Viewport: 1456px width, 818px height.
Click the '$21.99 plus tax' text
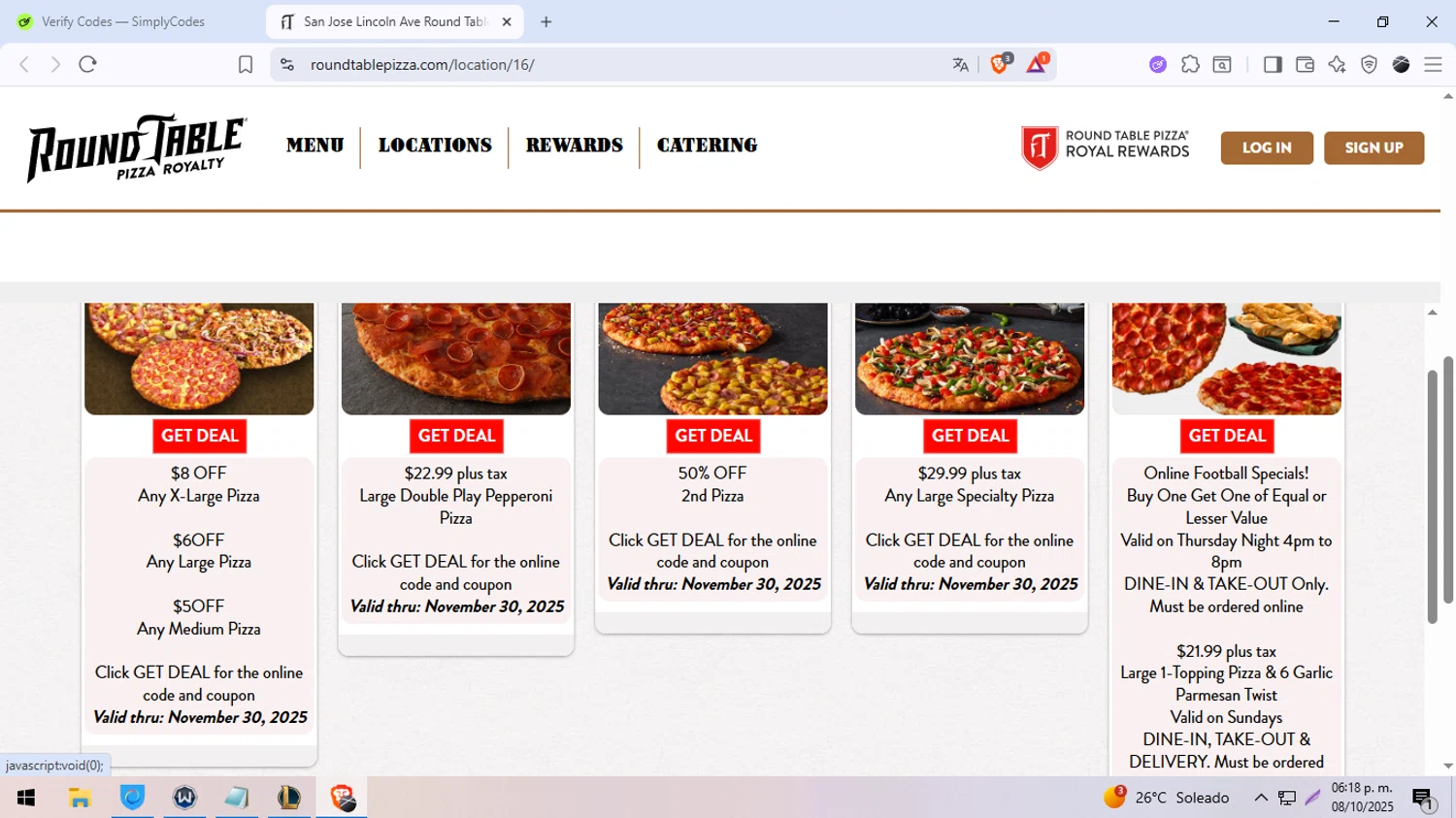[1227, 651]
